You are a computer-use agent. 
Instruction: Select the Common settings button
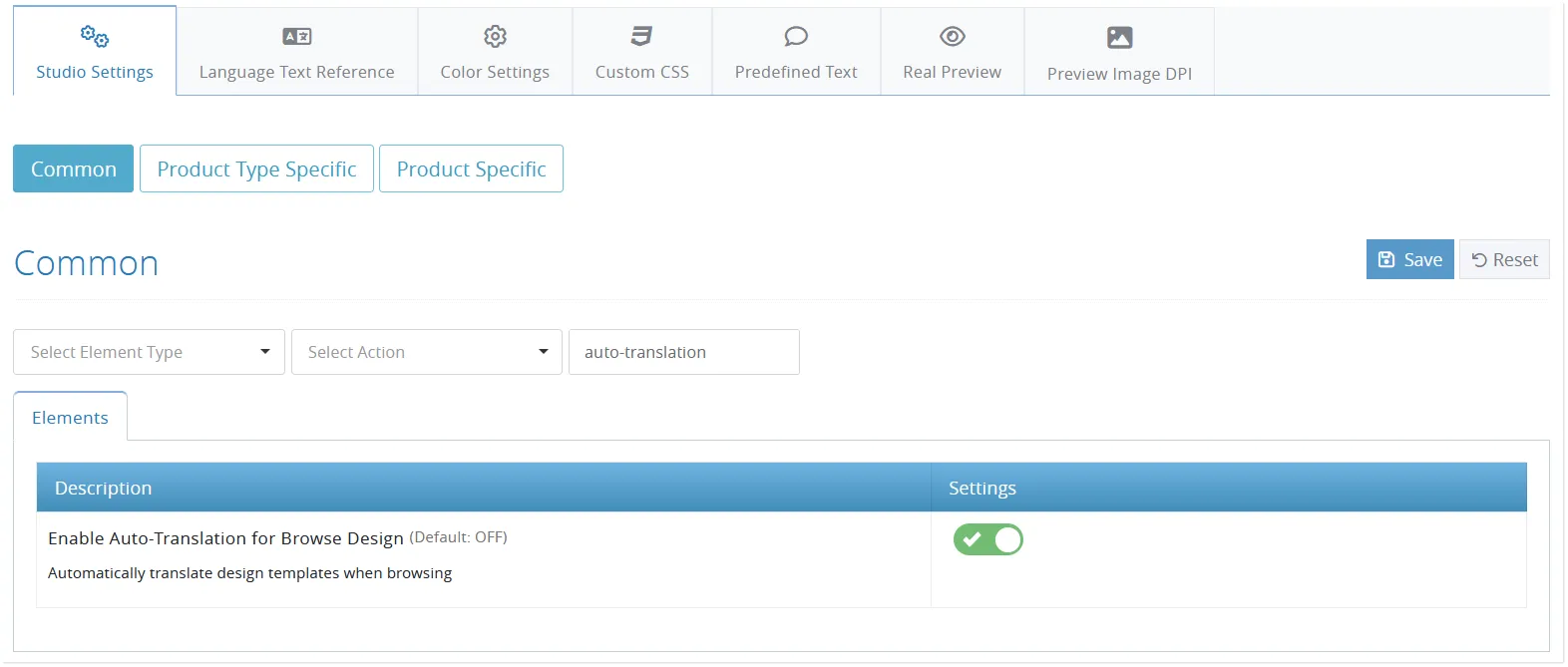click(x=74, y=168)
